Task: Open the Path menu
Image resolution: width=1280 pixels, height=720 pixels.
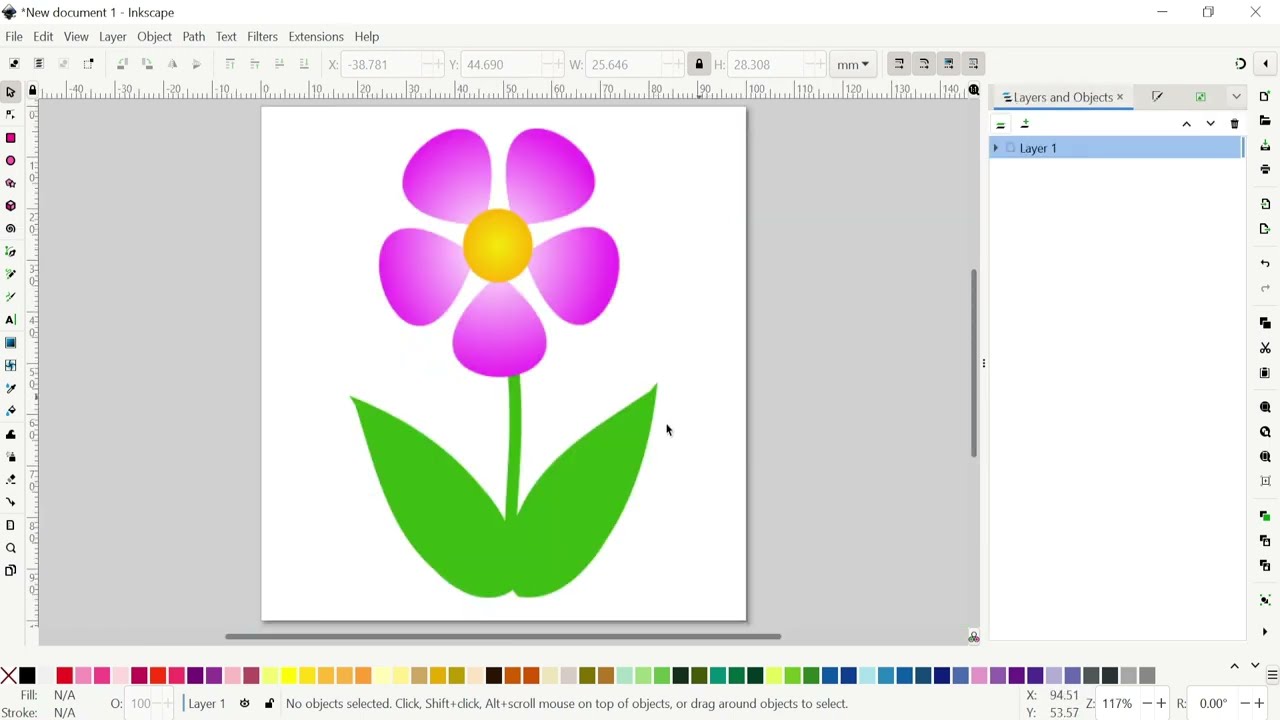Action: (x=194, y=37)
